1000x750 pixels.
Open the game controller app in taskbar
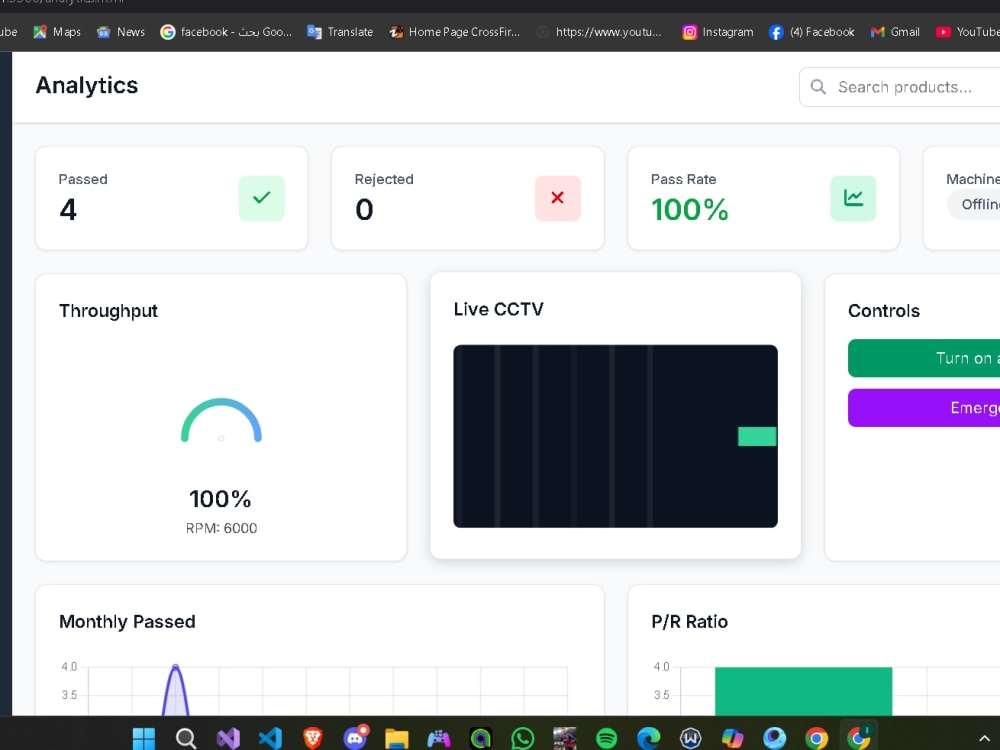coord(439,738)
